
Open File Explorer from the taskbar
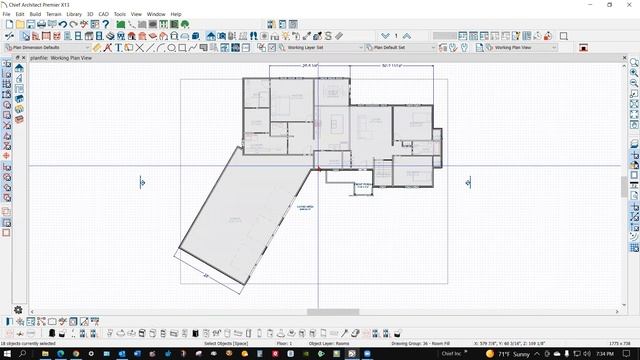click(x=45, y=353)
